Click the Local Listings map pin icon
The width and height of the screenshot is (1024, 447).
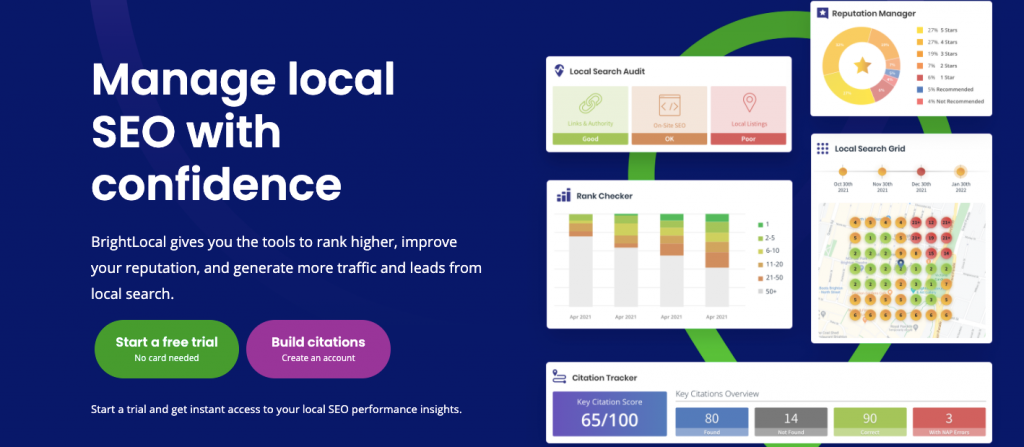[748, 103]
